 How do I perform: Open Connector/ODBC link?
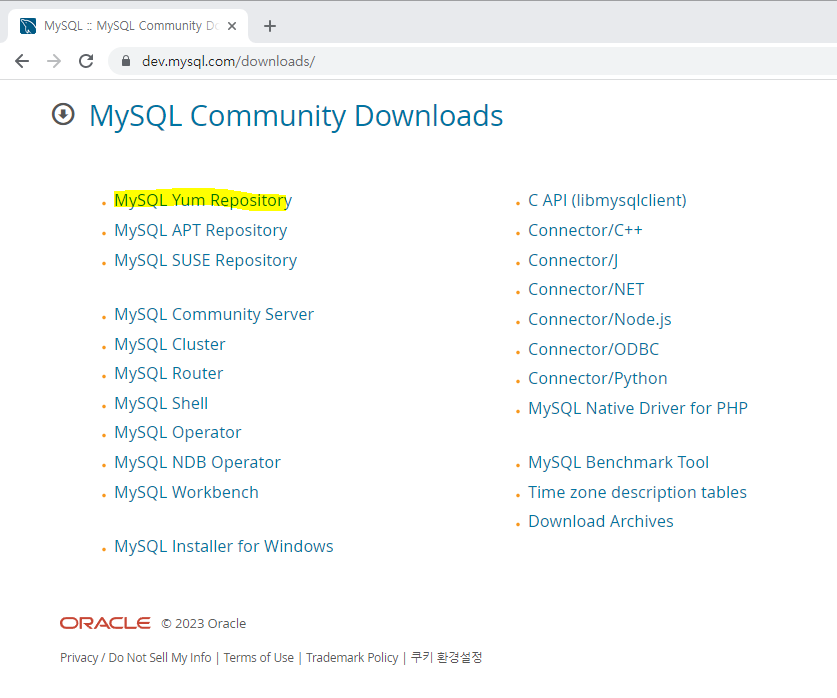pyautogui.click(x=594, y=349)
